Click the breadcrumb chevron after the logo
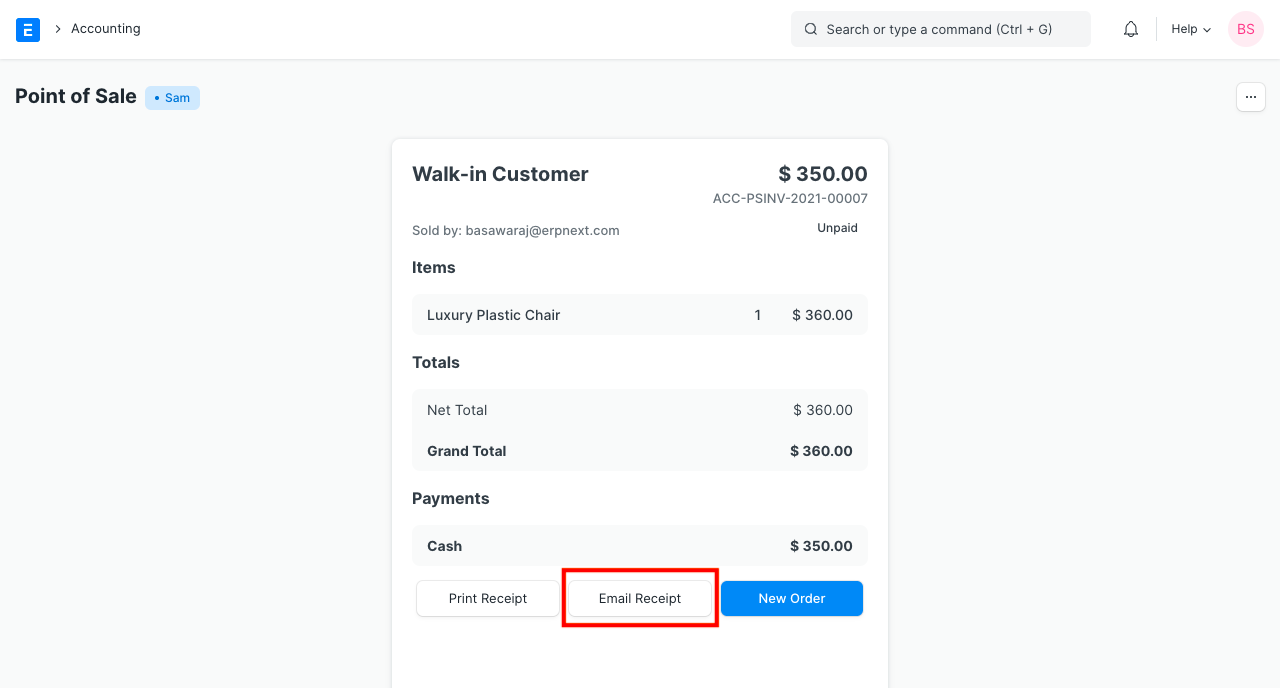Screen dimensions: 1280x688 [56, 29]
